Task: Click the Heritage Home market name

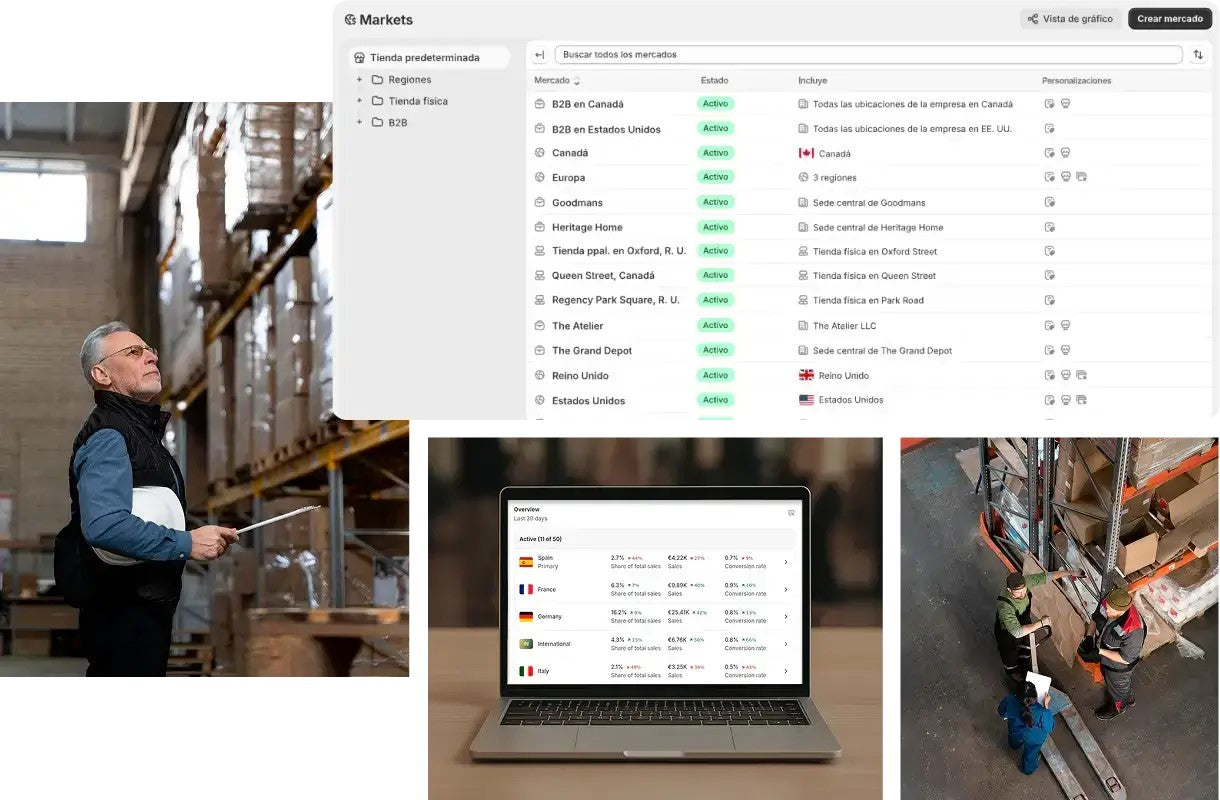Action: tap(587, 227)
